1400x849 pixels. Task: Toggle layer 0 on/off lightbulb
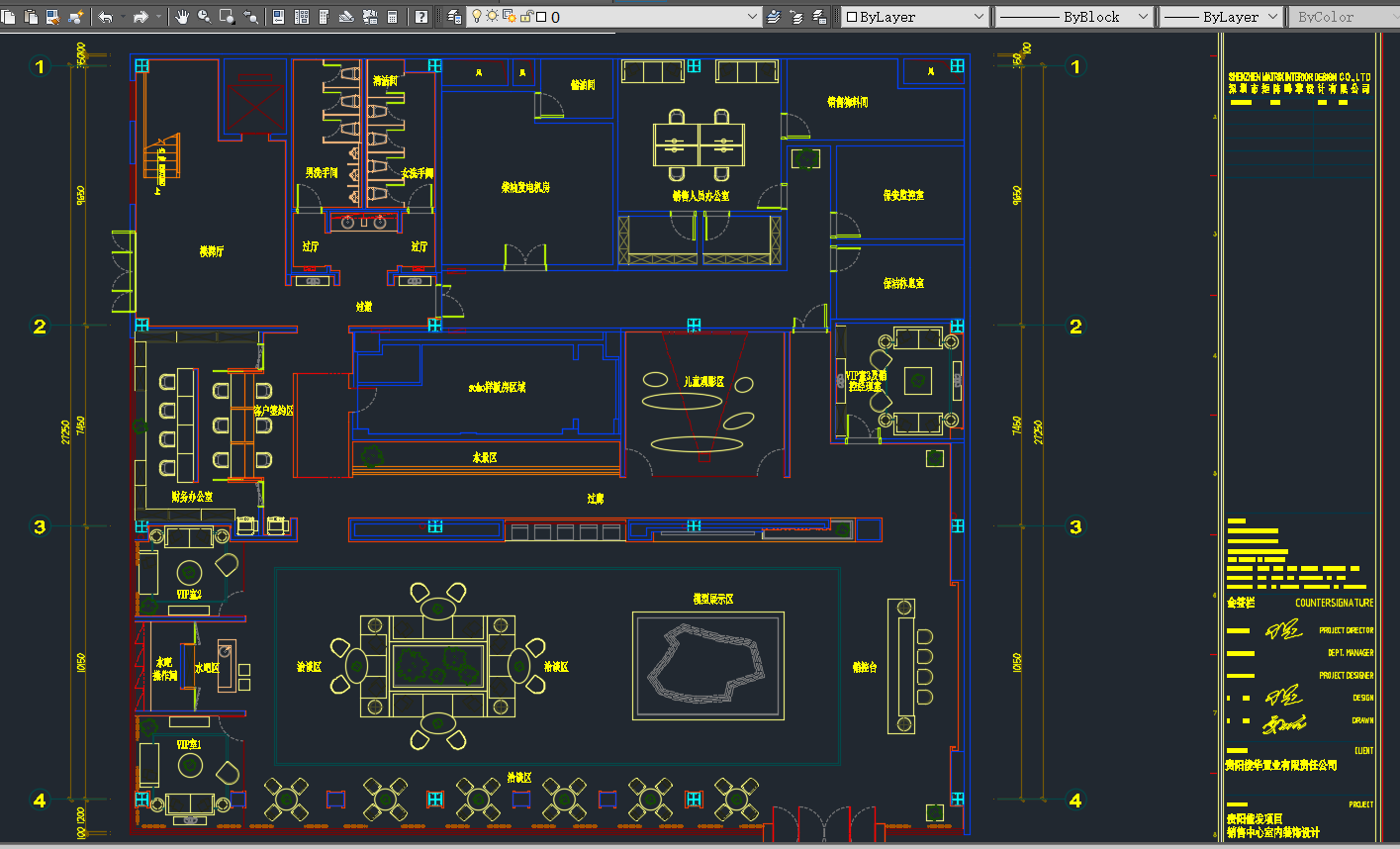click(x=476, y=17)
